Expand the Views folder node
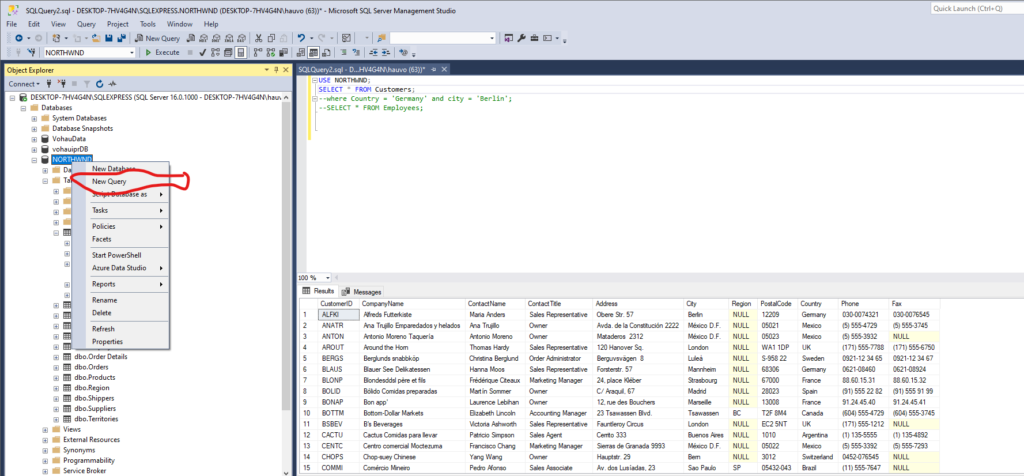This screenshot has width=1024, height=476. click(45, 430)
